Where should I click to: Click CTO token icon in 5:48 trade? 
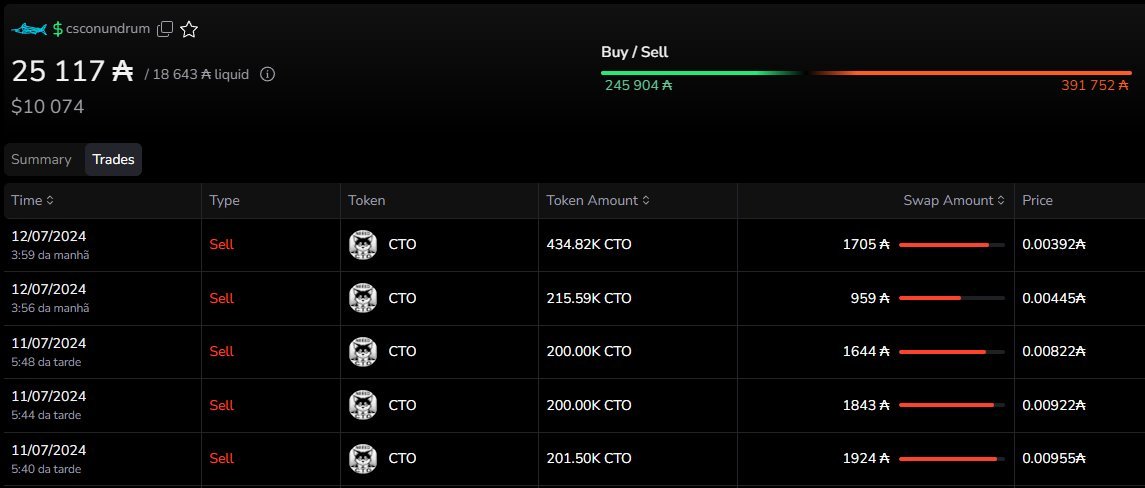pyautogui.click(x=363, y=351)
